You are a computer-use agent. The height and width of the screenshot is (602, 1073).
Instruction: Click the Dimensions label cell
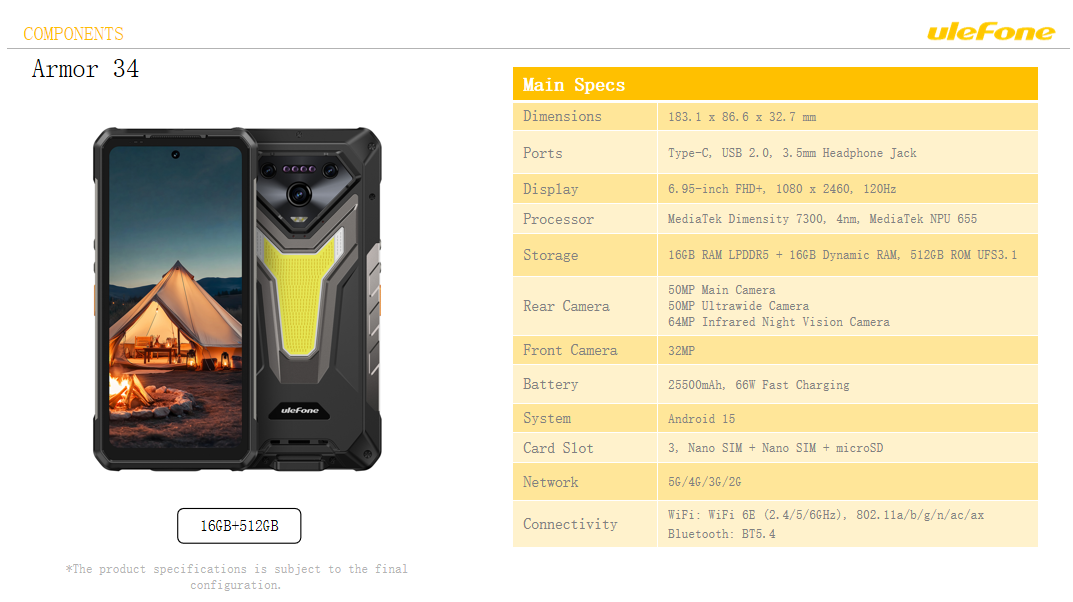(x=585, y=116)
